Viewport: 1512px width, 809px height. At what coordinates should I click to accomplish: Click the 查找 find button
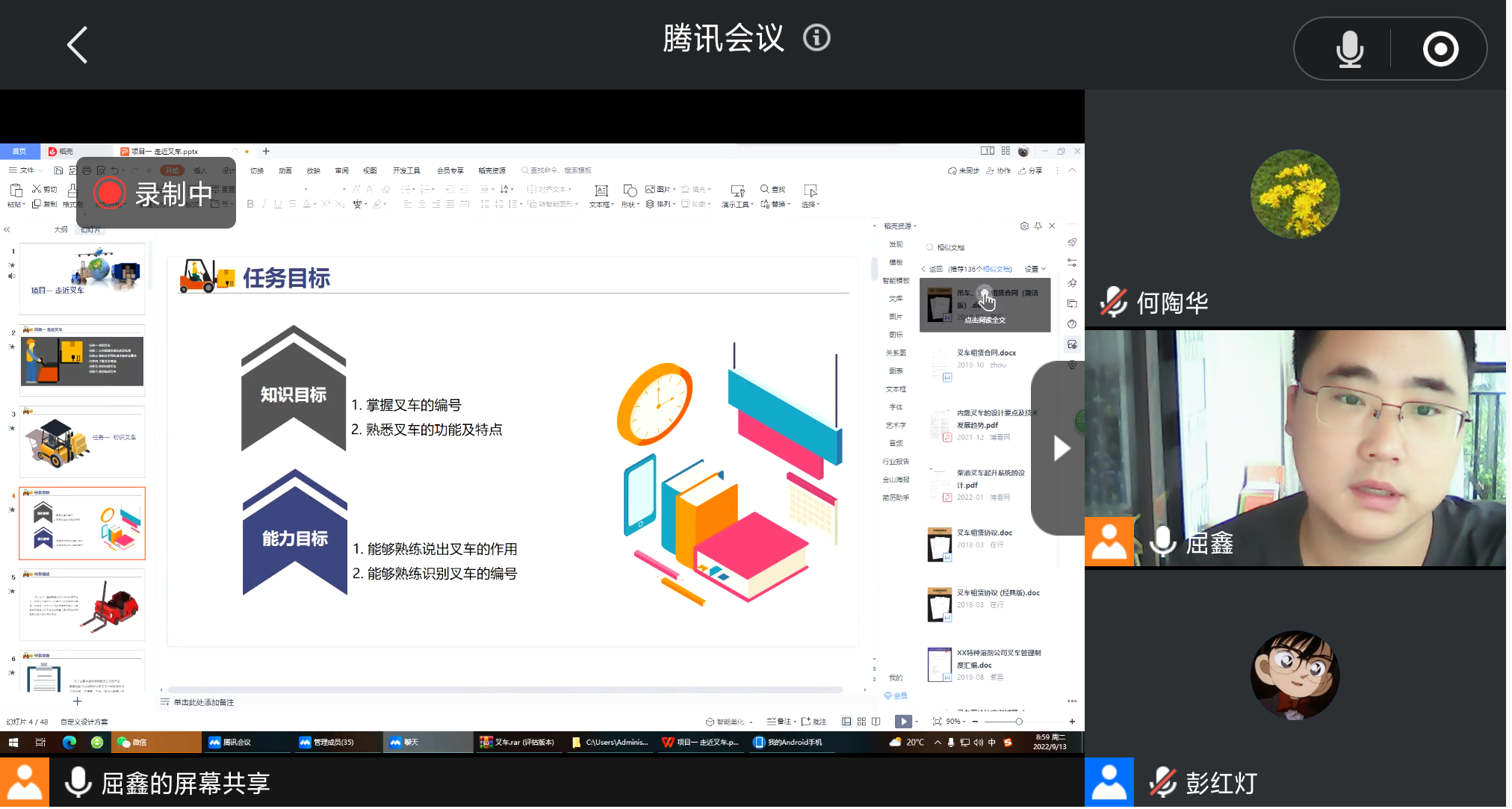point(773,189)
